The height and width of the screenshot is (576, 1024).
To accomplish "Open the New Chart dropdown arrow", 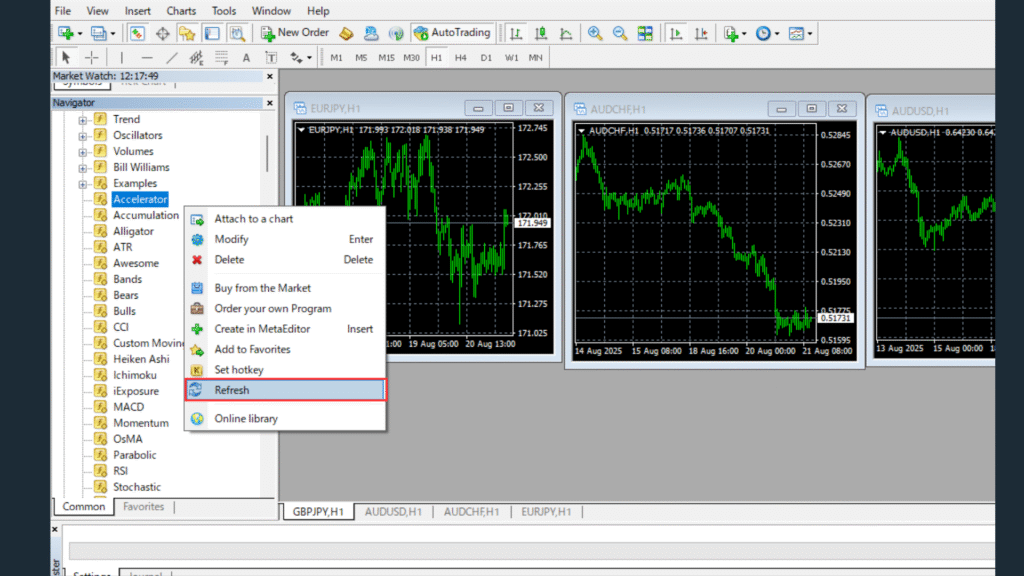I will click(80, 34).
